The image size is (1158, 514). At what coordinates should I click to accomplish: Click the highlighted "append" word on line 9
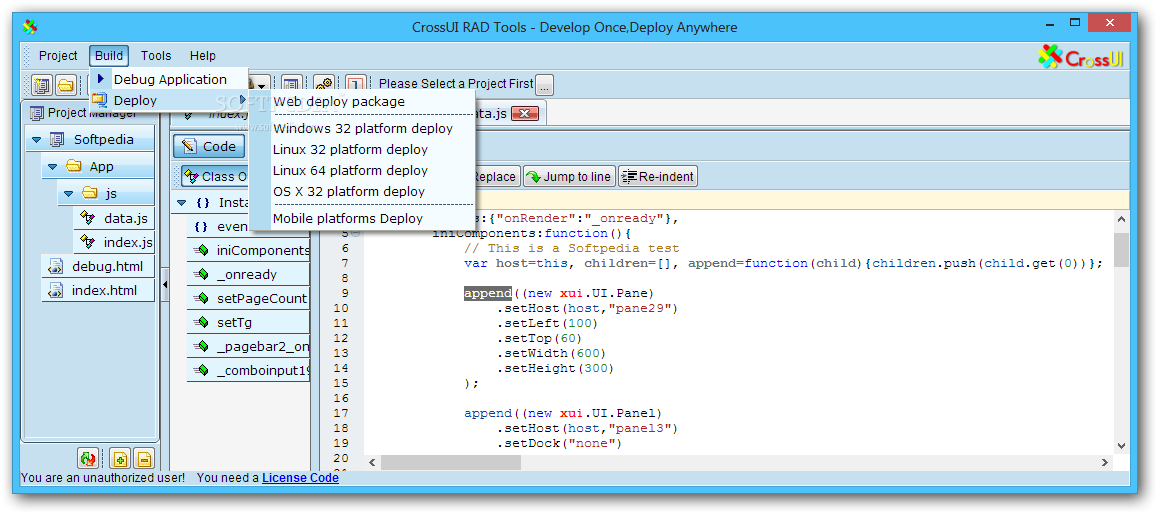pos(487,293)
